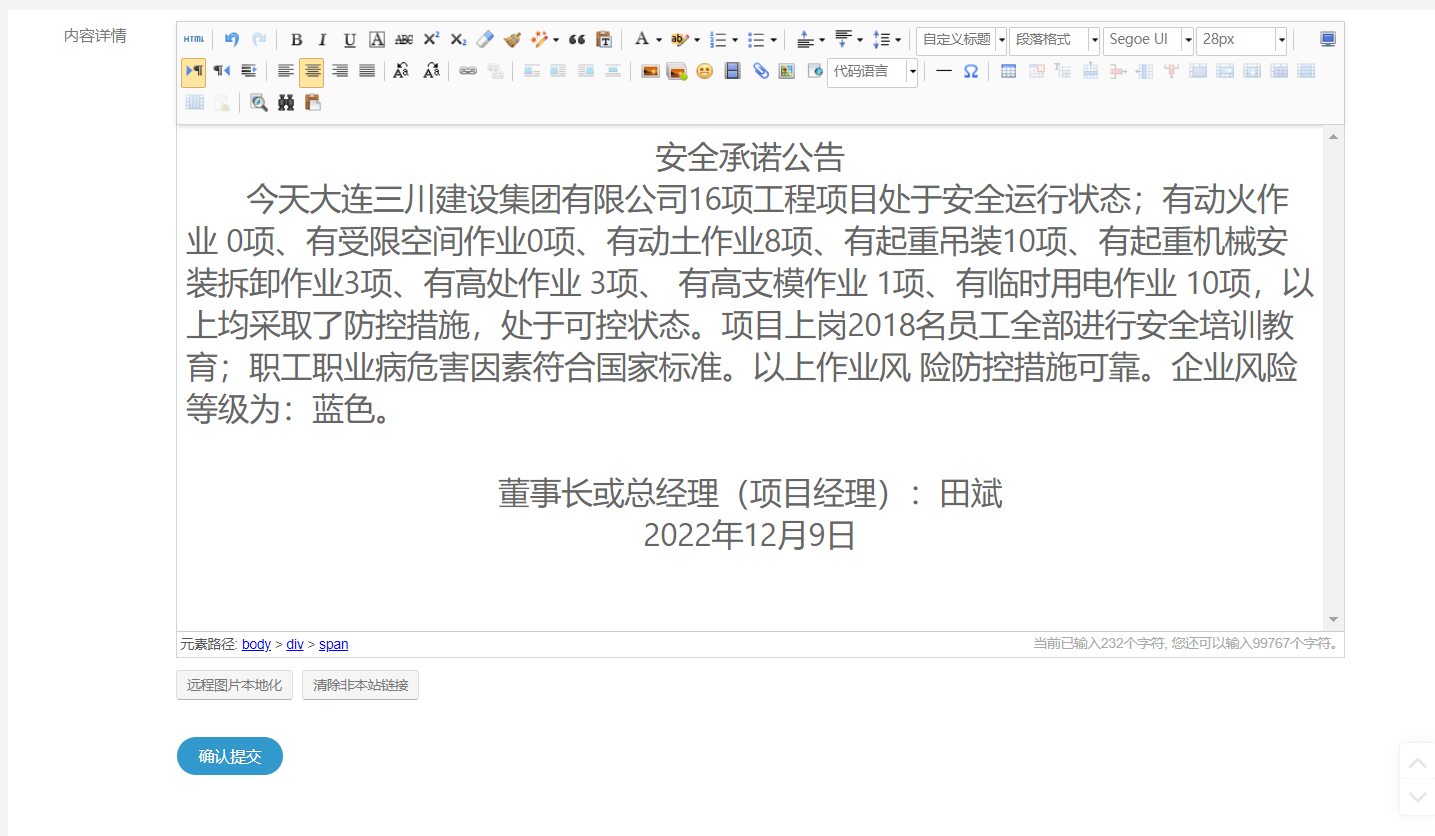Insert a hyperlink
This screenshot has width=1435, height=836.
coord(468,71)
